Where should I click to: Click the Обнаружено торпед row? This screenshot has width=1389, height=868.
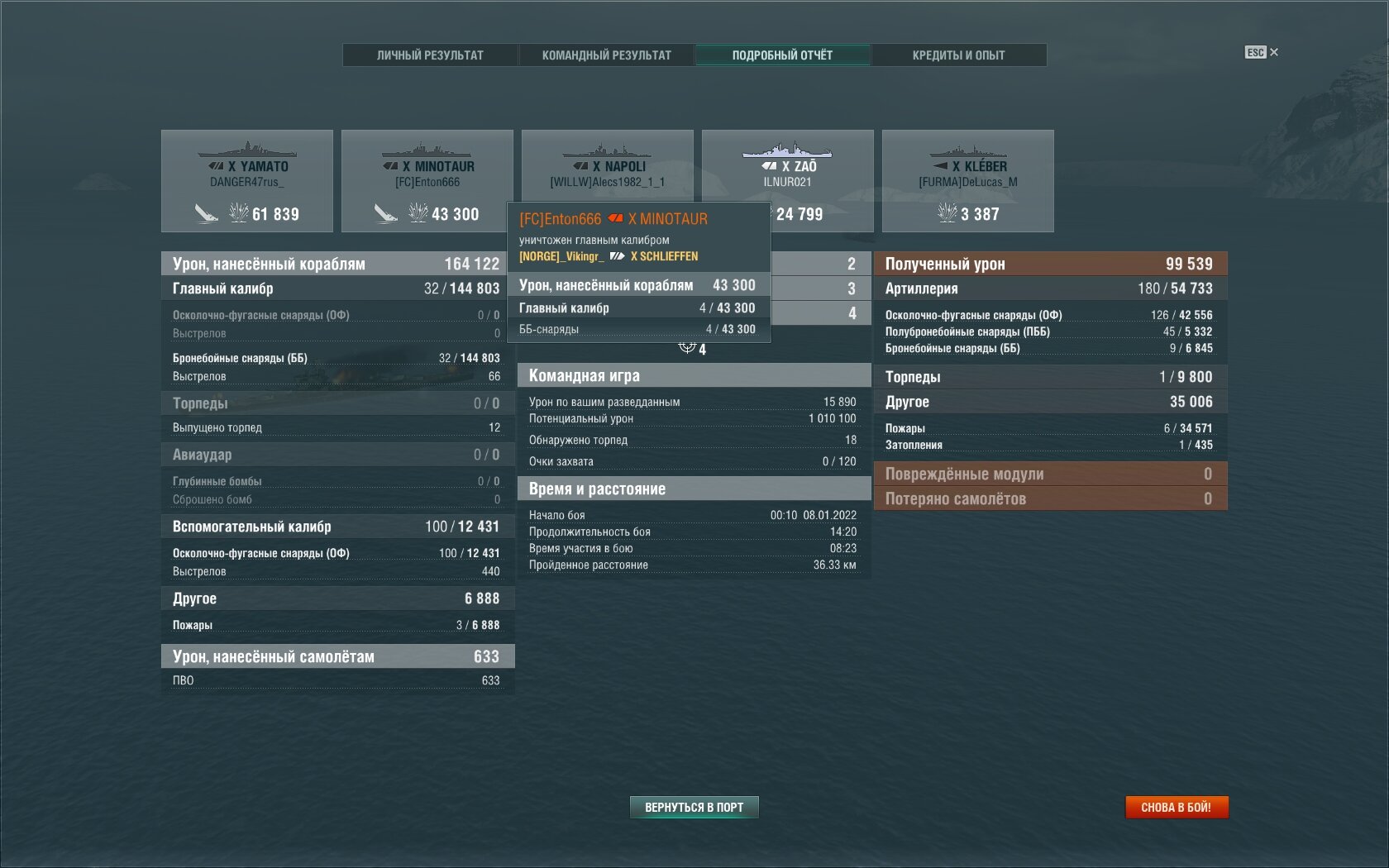[x=693, y=440]
